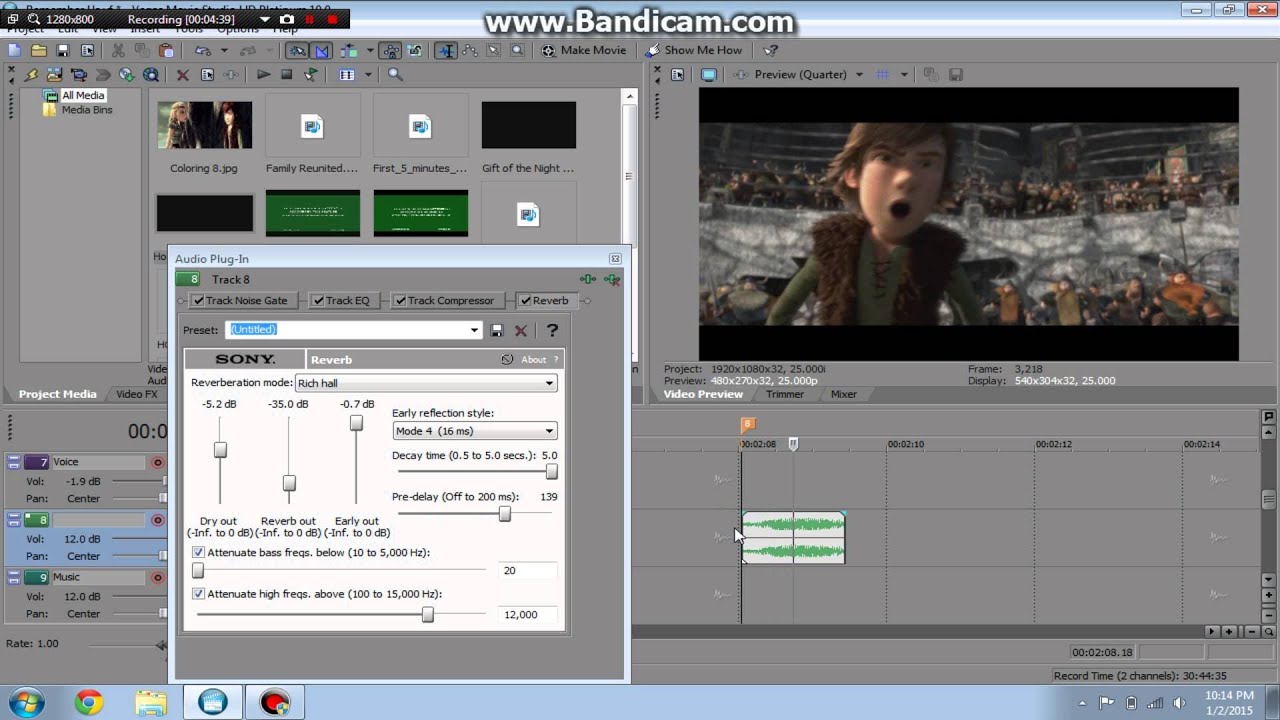Screen dimensions: 1280x720
Task: Save snapshot to file in Video Preview
Action: [956, 75]
